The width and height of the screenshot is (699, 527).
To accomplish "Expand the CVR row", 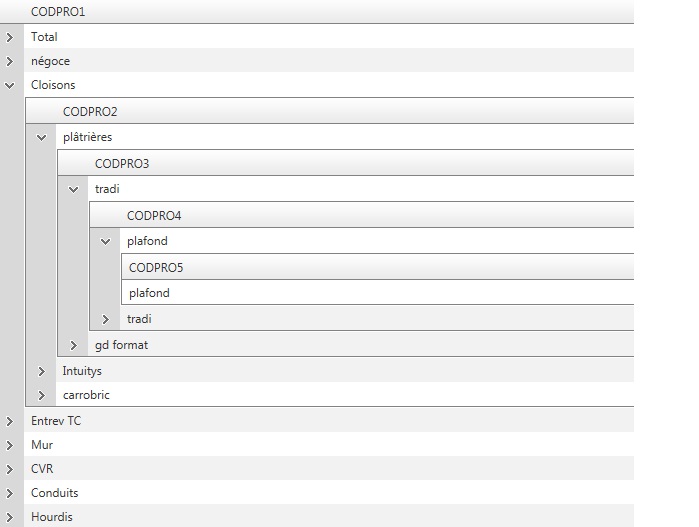I will (10, 469).
